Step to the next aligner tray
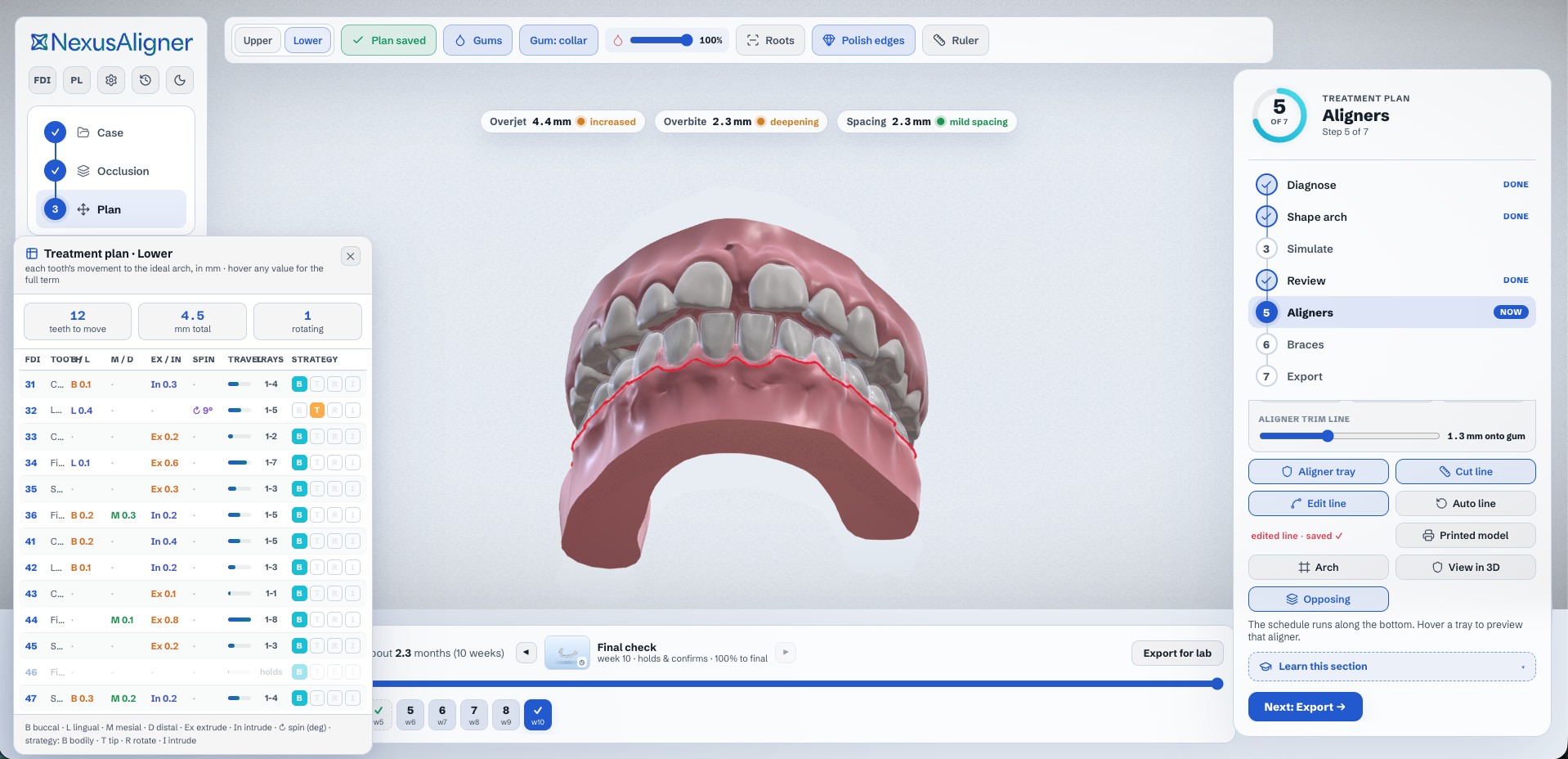 (x=786, y=652)
